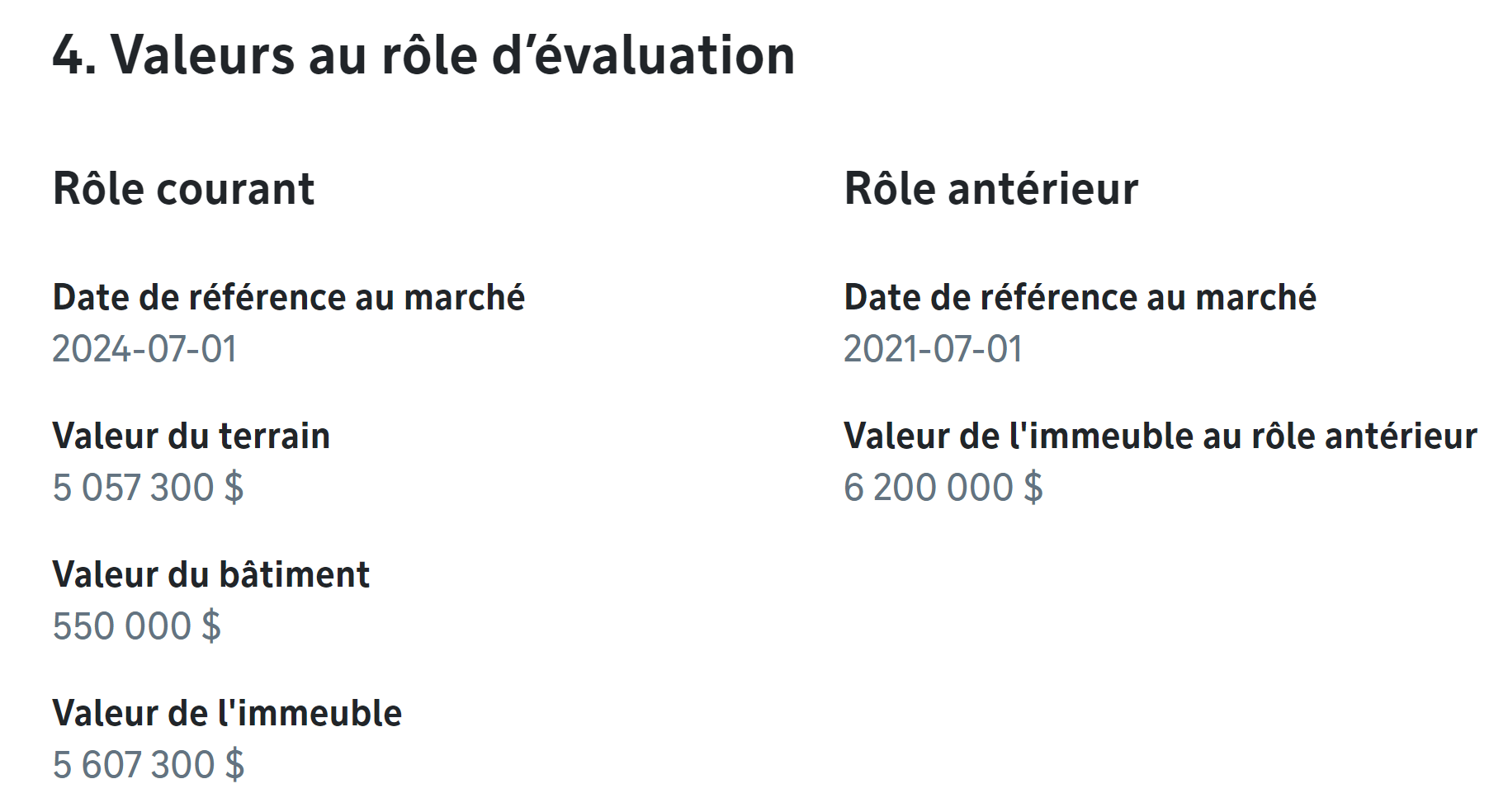This screenshot has width=1508, height=812.
Task: Click the dollar sign after 550 000
Action: tap(211, 626)
